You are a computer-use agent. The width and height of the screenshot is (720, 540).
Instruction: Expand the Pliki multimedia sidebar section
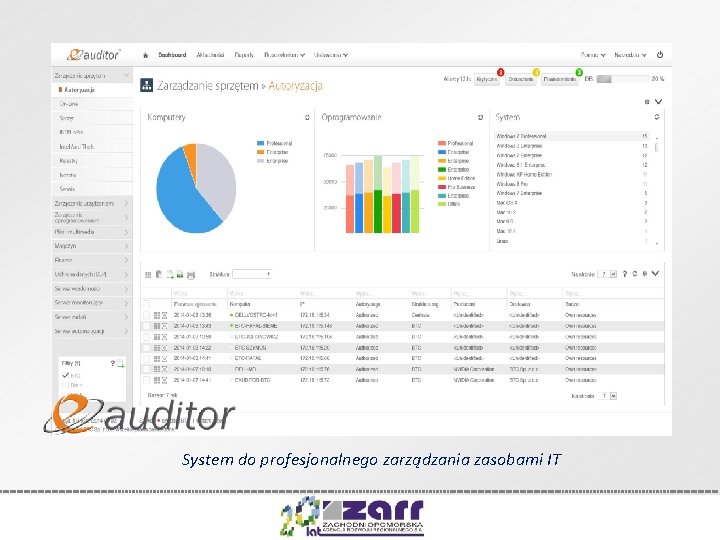point(92,232)
